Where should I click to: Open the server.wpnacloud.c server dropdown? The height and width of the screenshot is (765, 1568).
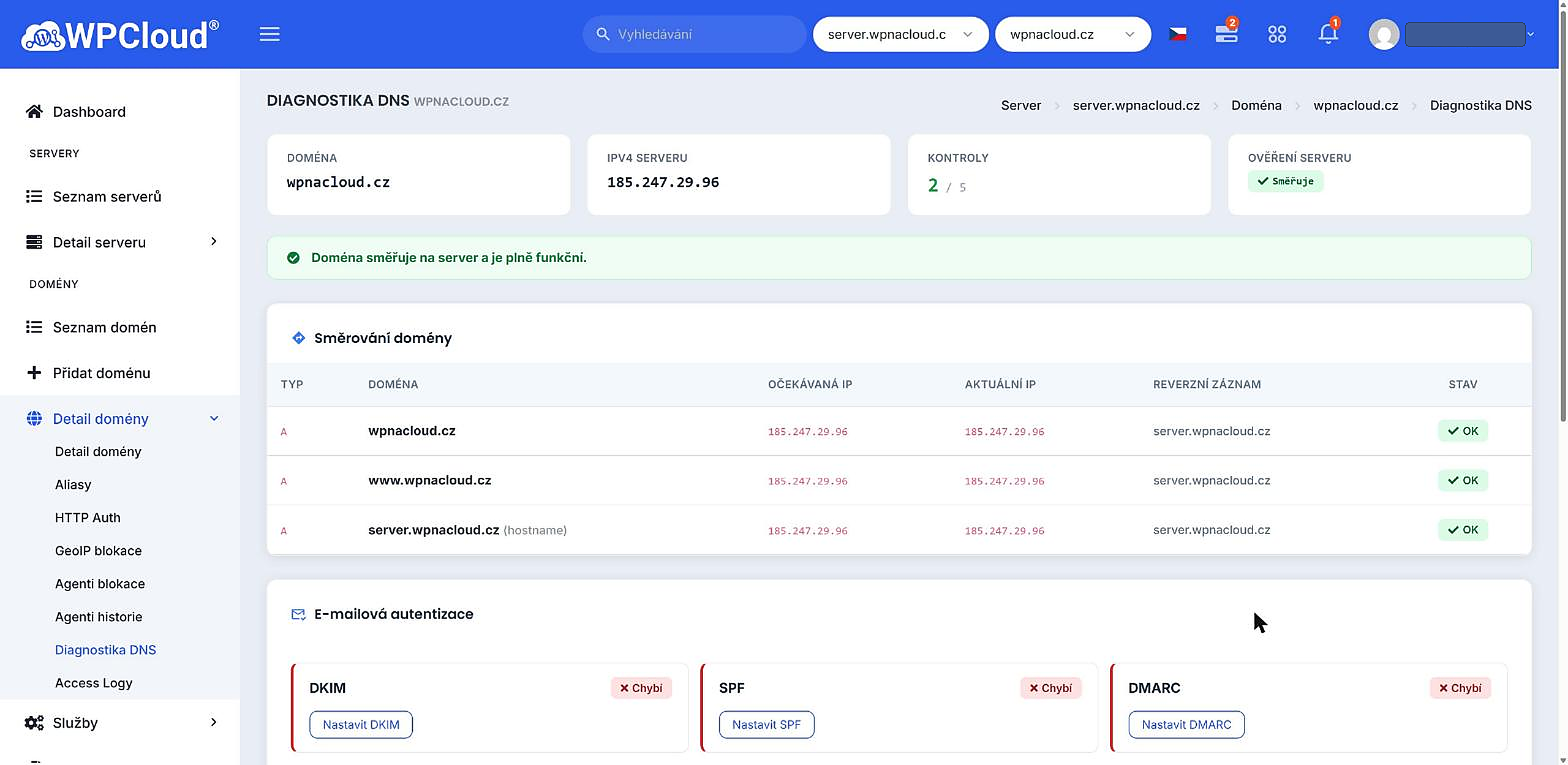pyautogui.click(x=900, y=34)
